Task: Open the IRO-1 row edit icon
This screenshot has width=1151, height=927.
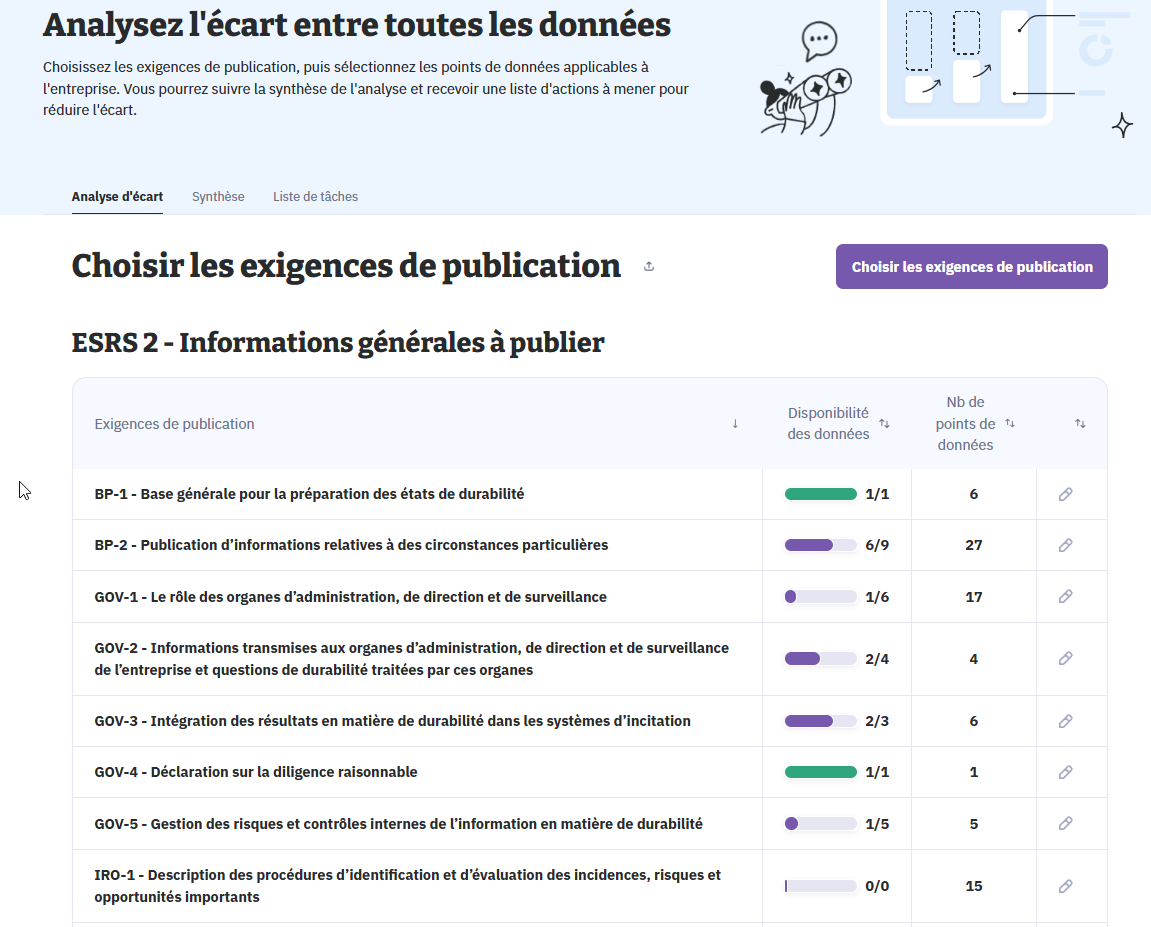Action: pos(1065,886)
